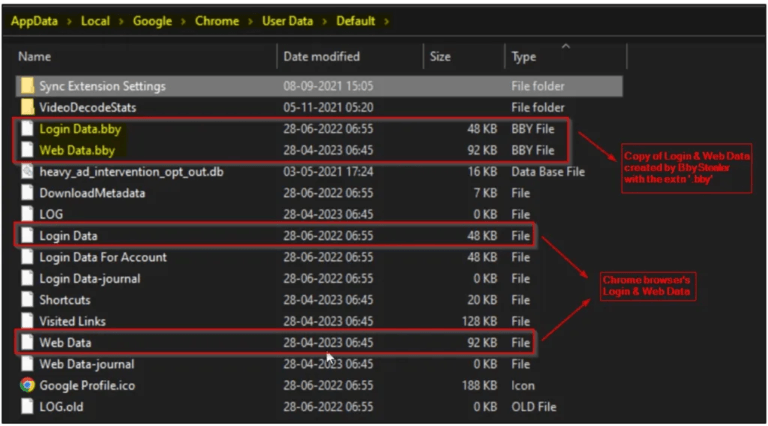Click the Sync Extension Settings folder icon
The width and height of the screenshot is (768, 426).
pyautogui.click(x=27, y=86)
